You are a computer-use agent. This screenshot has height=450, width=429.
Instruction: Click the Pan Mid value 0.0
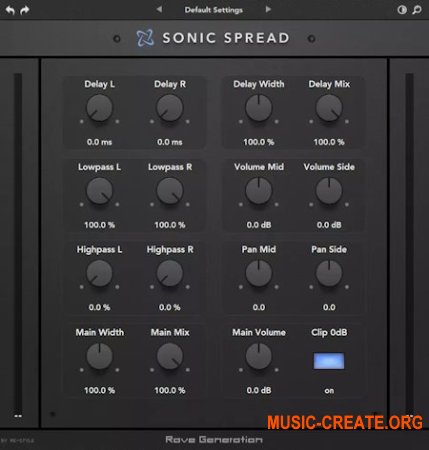pyautogui.click(x=259, y=307)
